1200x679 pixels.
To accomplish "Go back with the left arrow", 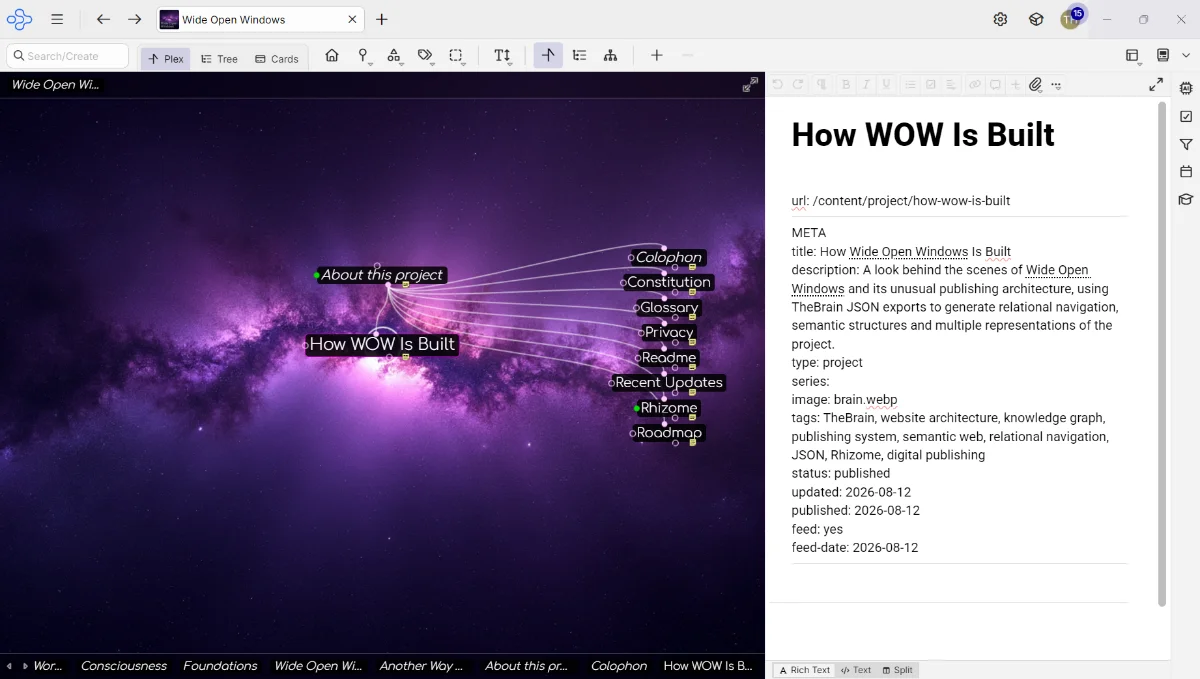I will pyautogui.click(x=103, y=19).
